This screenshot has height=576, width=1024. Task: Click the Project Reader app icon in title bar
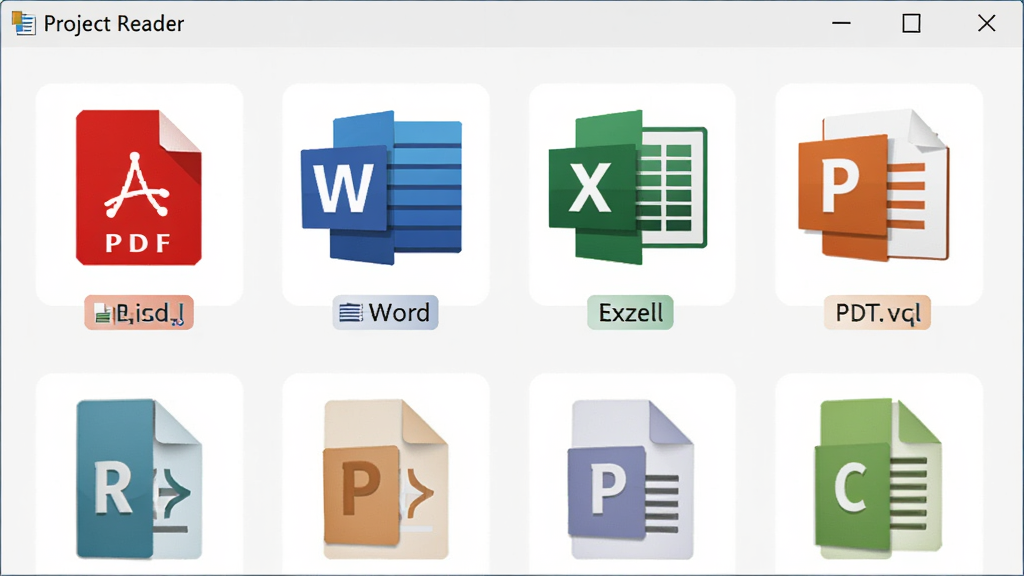(24, 24)
